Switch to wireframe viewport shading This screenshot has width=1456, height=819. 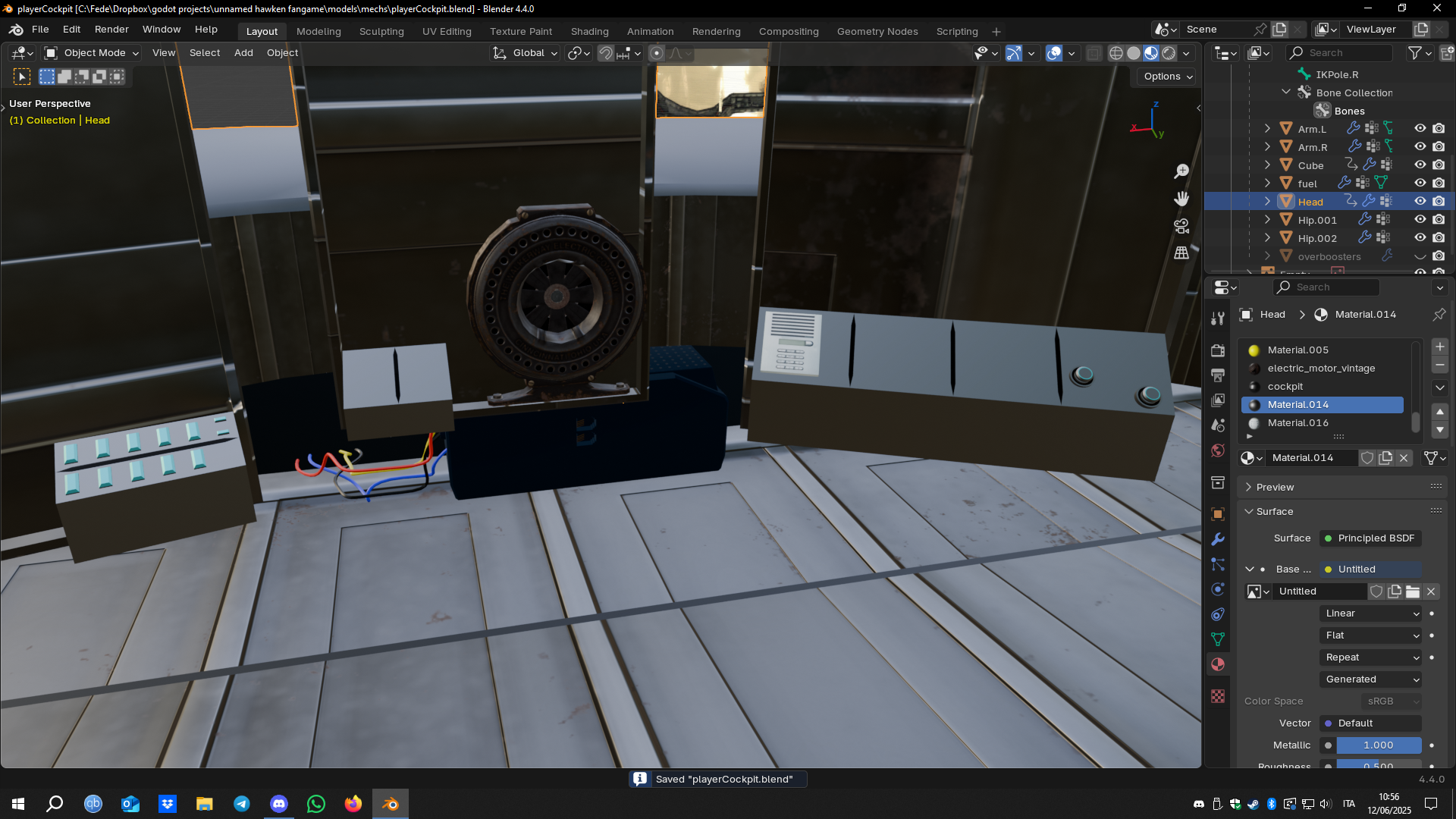[x=1116, y=53]
